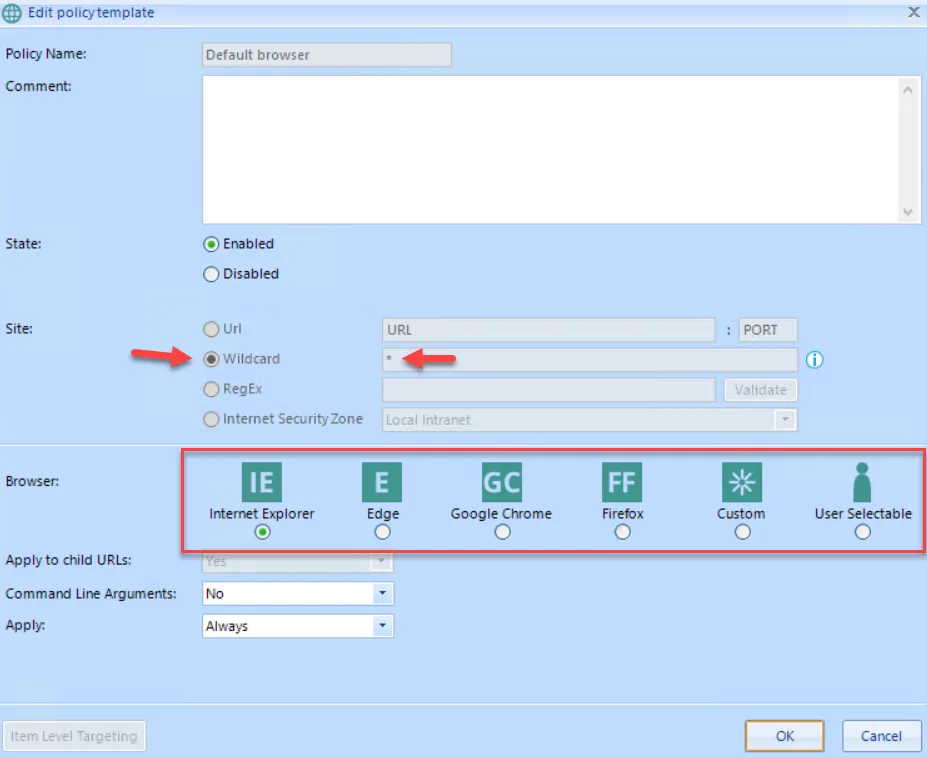Click Item Level Targeting button
The width and height of the screenshot is (927, 757).
click(x=74, y=736)
